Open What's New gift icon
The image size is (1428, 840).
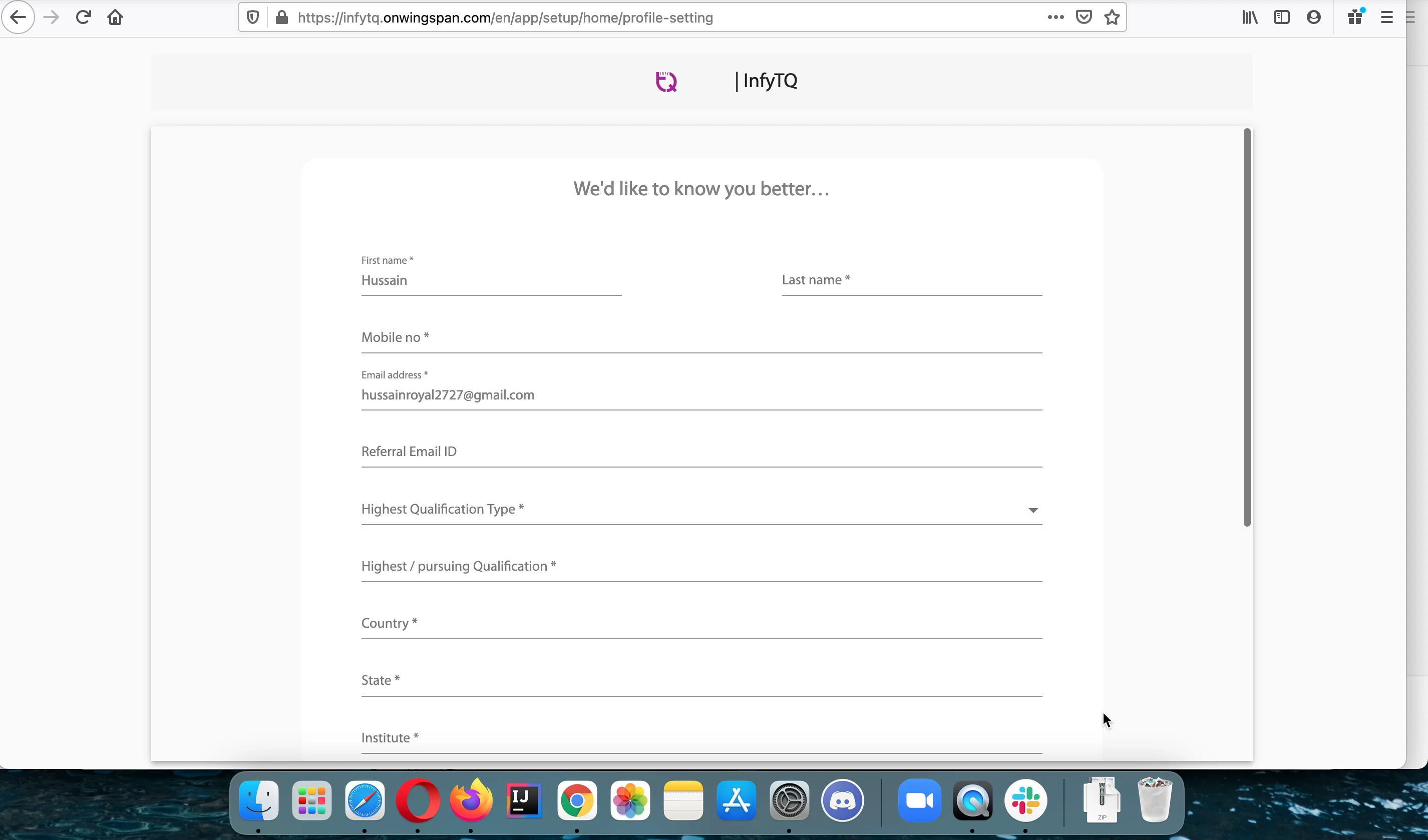1355,18
